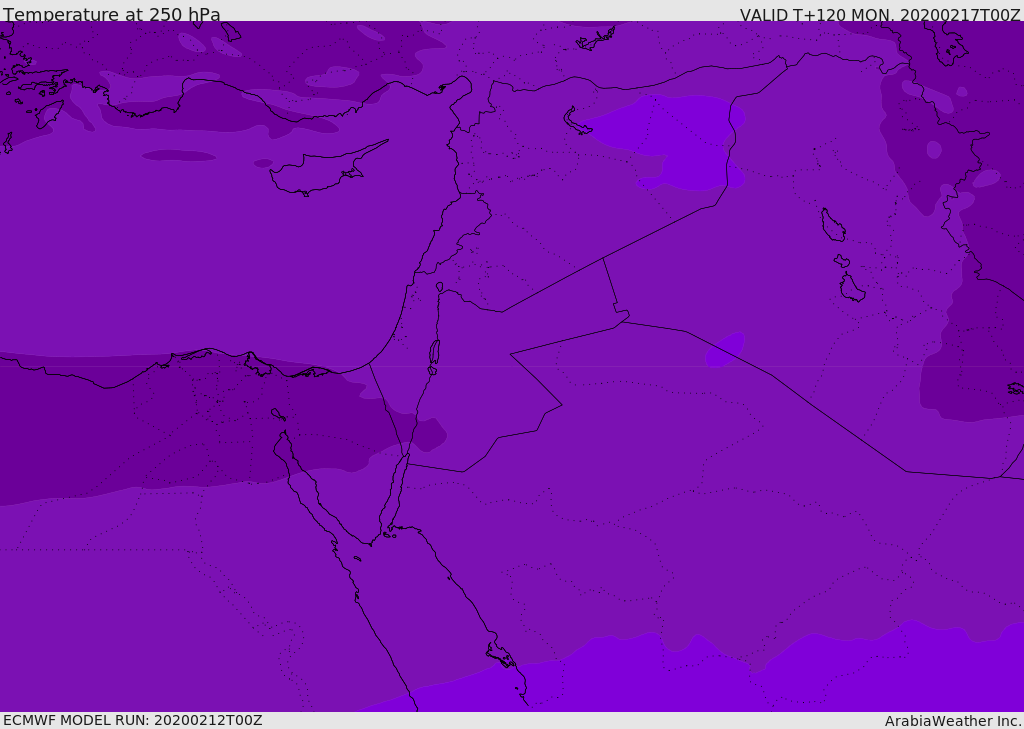Click the 'ArabiaWeather Inc' credit text
This screenshot has width=1024, height=729.
[953, 721]
